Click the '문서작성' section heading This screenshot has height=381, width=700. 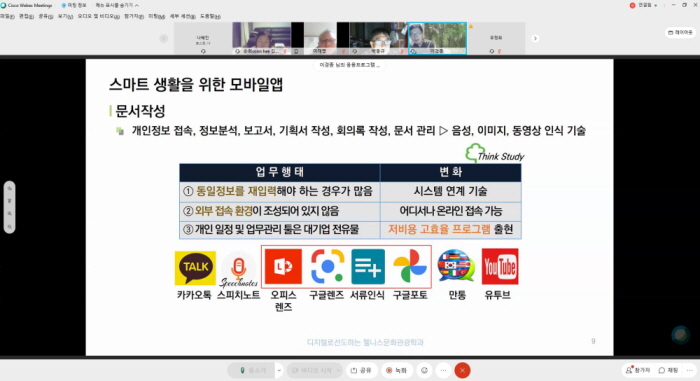pyautogui.click(x=140, y=111)
